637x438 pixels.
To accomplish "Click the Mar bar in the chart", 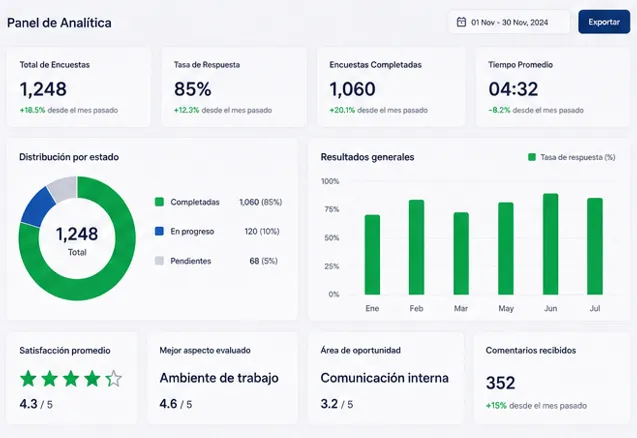I will tap(461, 254).
